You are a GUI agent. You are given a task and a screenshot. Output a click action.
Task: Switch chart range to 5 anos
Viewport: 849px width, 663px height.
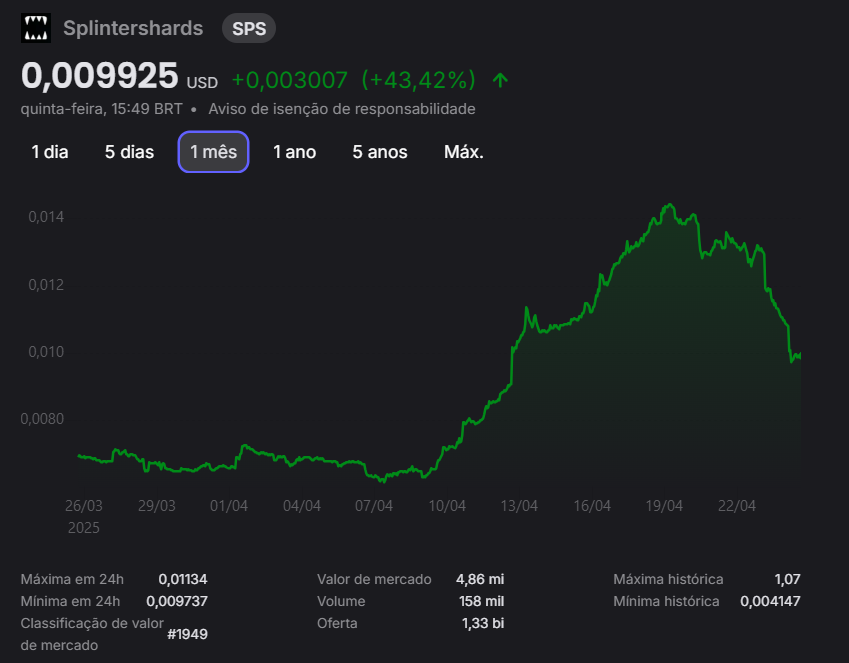click(380, 152)
